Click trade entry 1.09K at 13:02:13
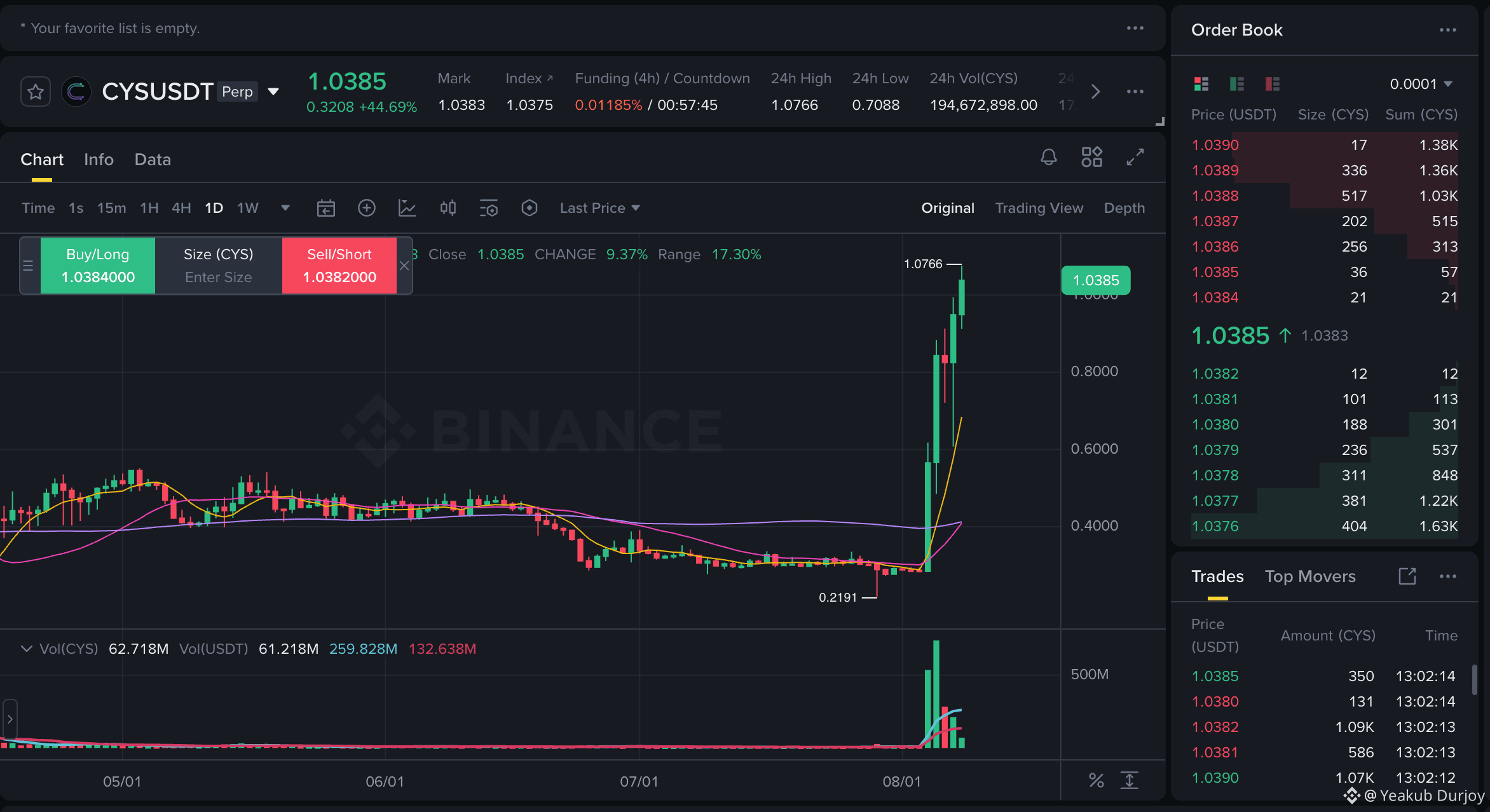1490x812 pixels. pyautogui.click(x=1325, y=727)
